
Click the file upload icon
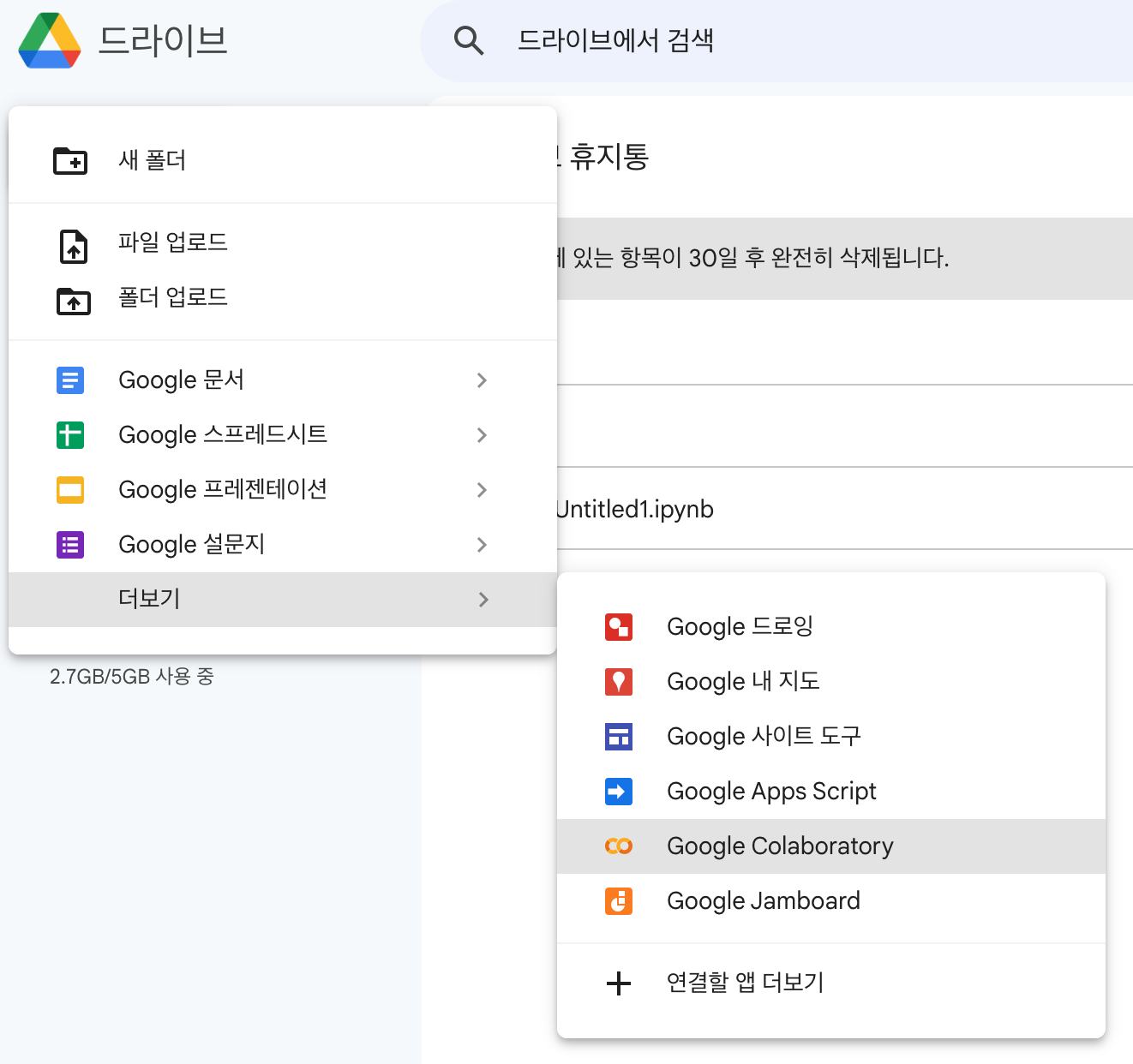click(74, 246)
